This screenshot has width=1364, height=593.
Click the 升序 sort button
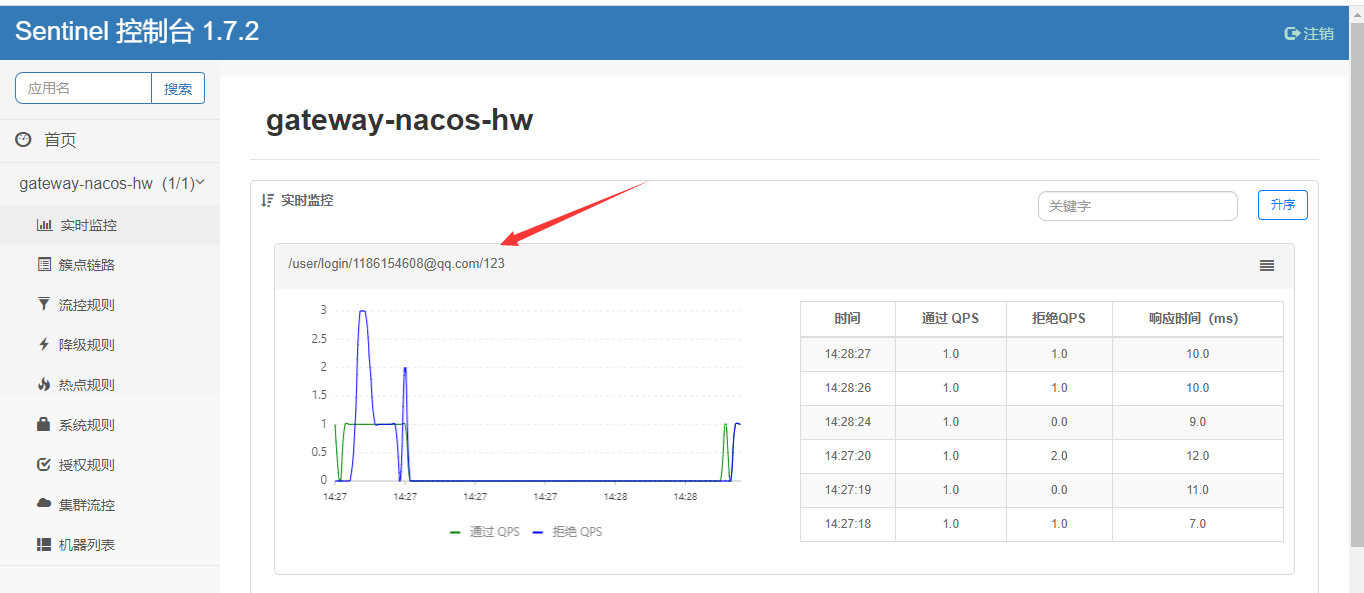pos(1283,205)
